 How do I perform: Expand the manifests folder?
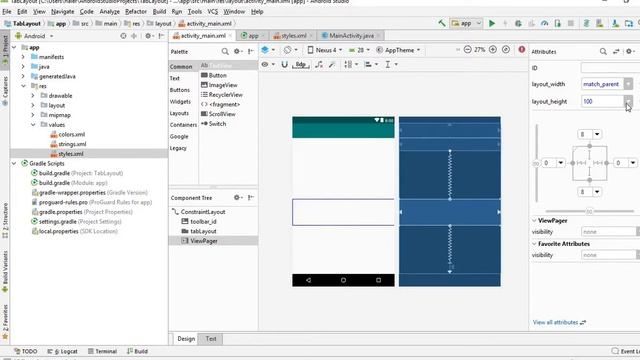click(x=23, y=57)
